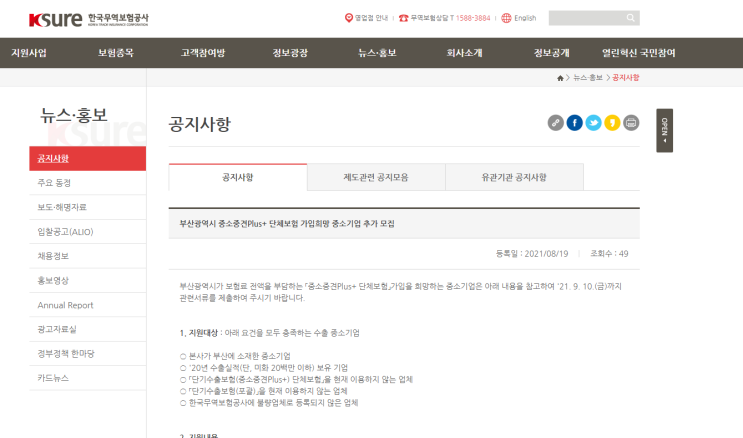Click the 1. 지원대상 heading text
This screenshot has height=438, width=743.
[x=199, y=333]
